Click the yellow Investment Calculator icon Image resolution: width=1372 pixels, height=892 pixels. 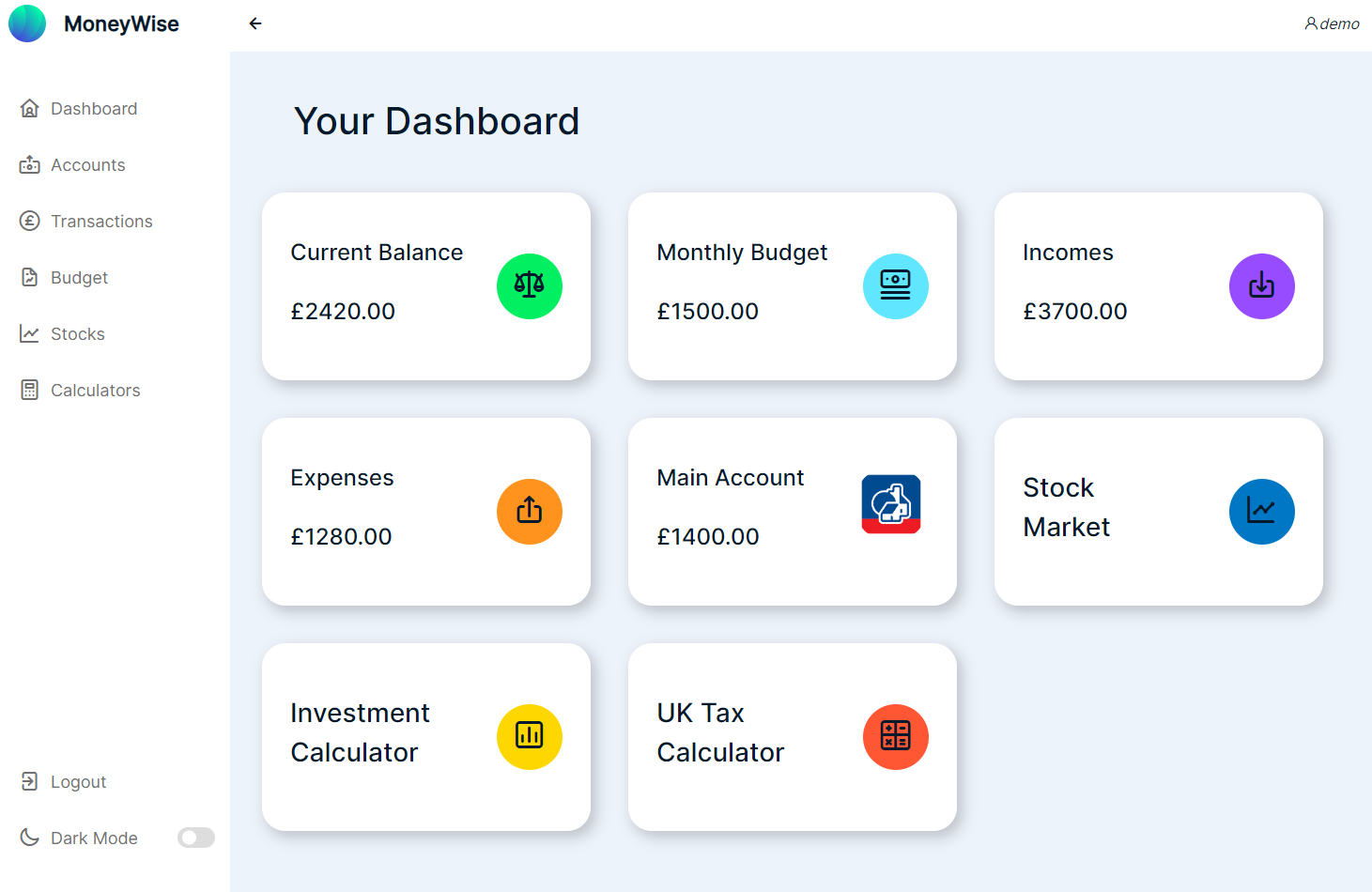coord(530,737)
